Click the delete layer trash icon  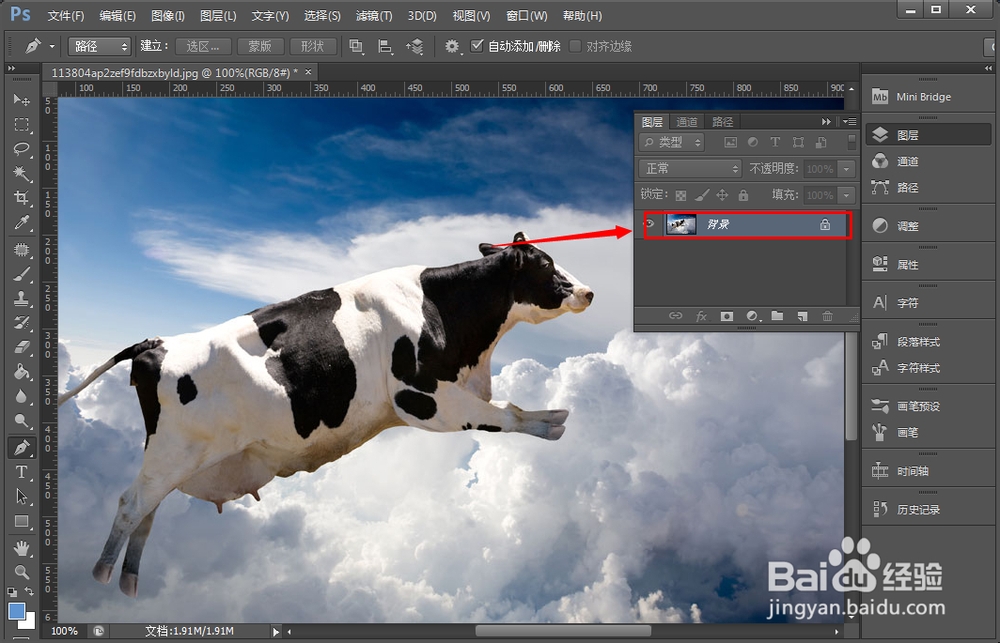pyautogui.click(x=827, y=316)
